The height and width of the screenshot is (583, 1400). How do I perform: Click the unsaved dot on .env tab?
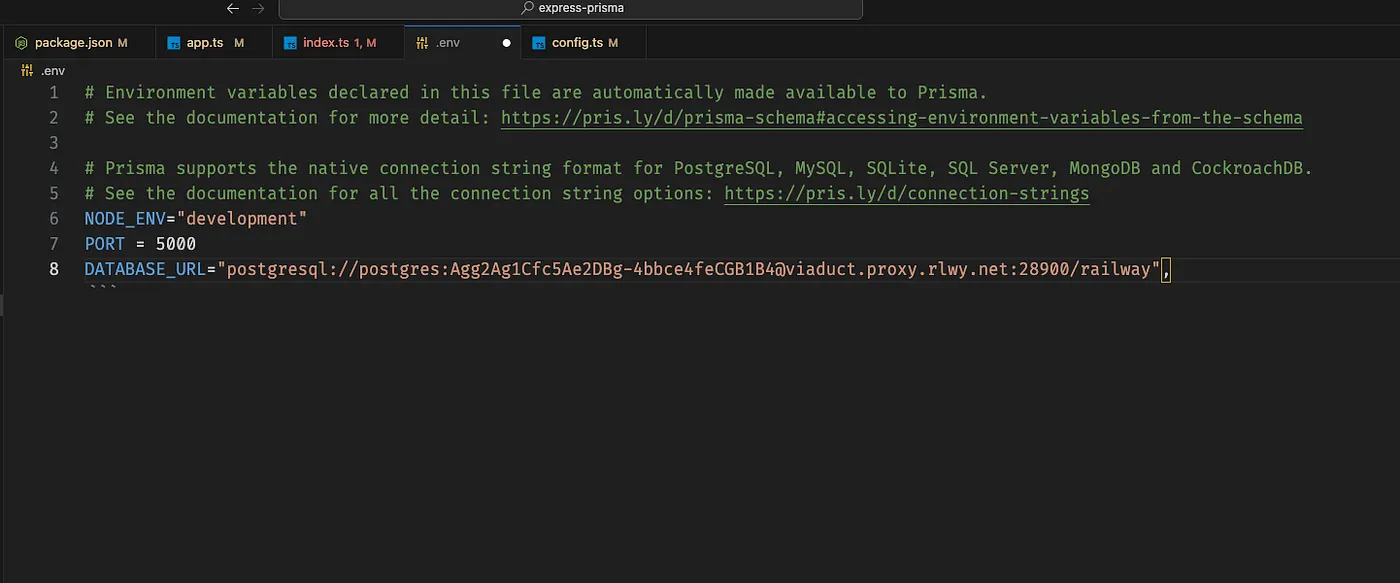coord(506,44)
